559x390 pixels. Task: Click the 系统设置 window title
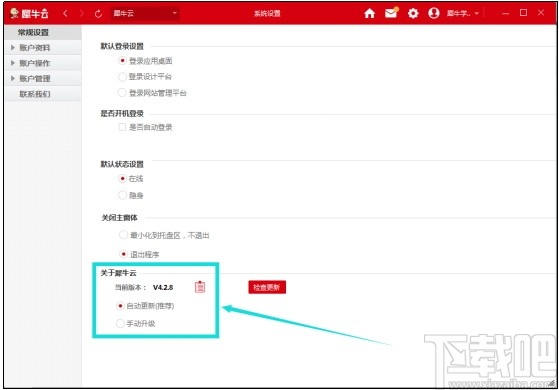tap(267, 14)
